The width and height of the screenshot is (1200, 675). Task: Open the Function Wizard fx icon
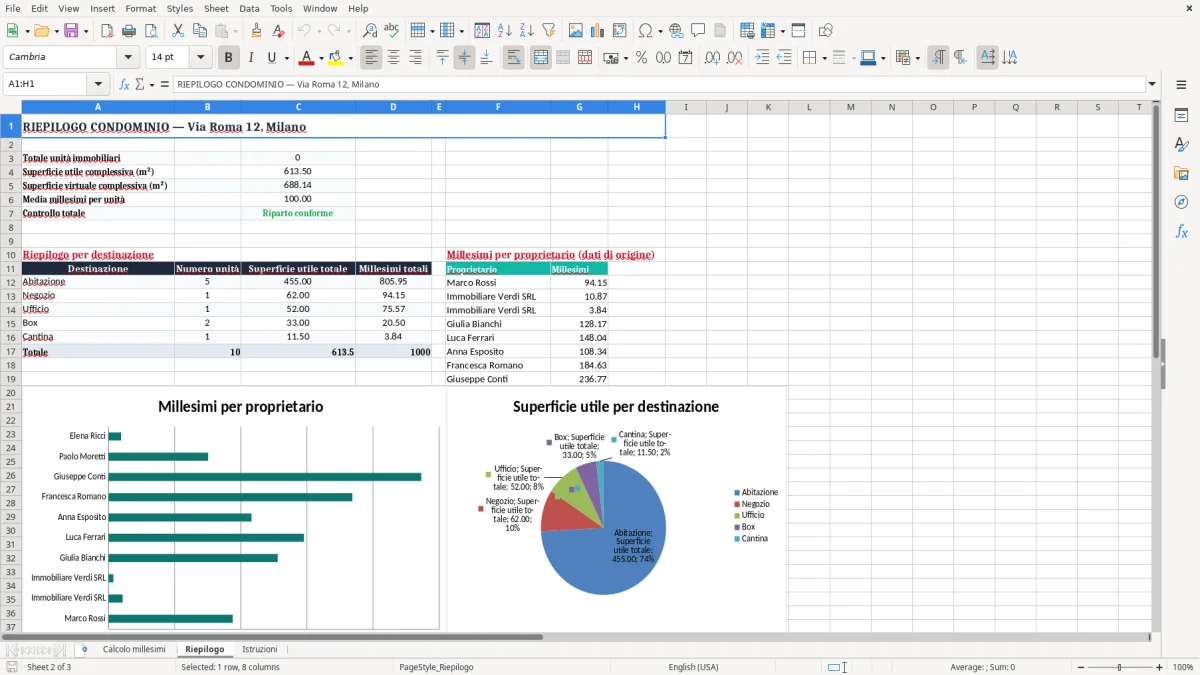pos(124,85)
